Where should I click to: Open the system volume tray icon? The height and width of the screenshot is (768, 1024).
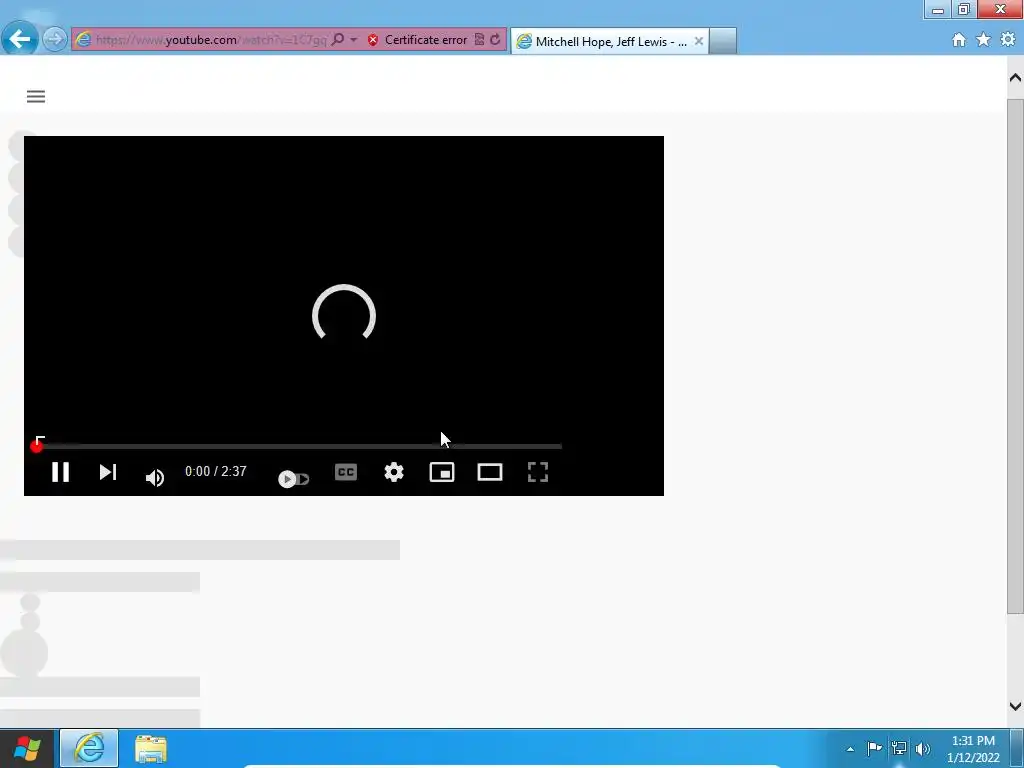pos(923,748)
